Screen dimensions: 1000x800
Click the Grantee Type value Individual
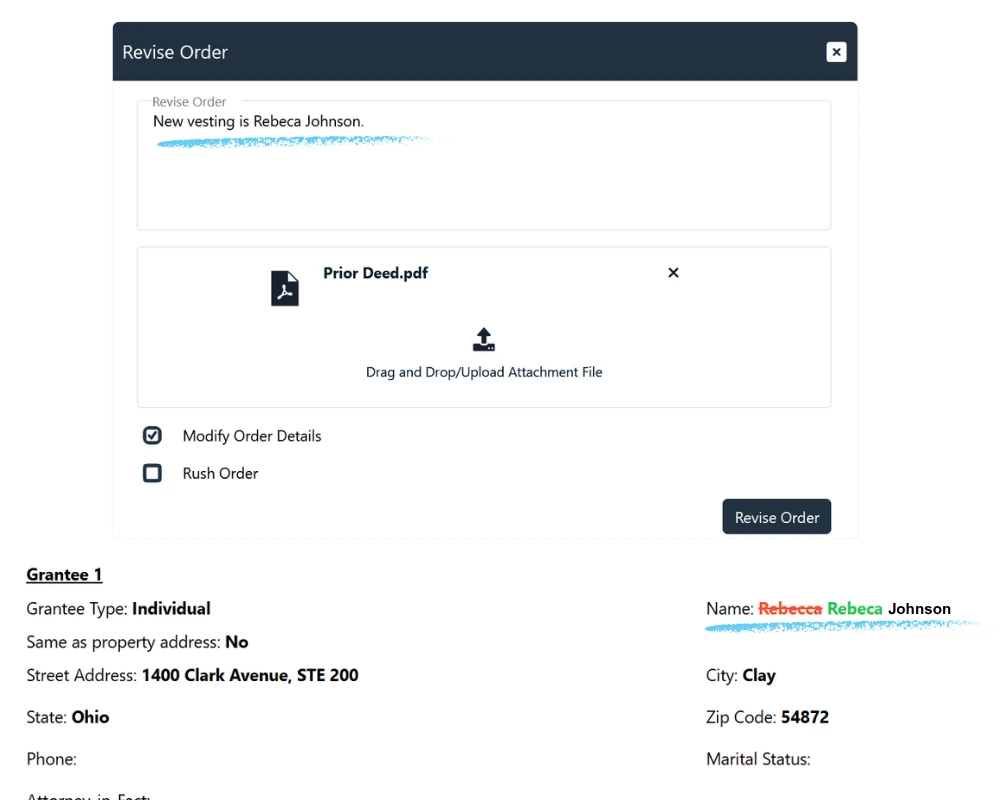(171, 609)
